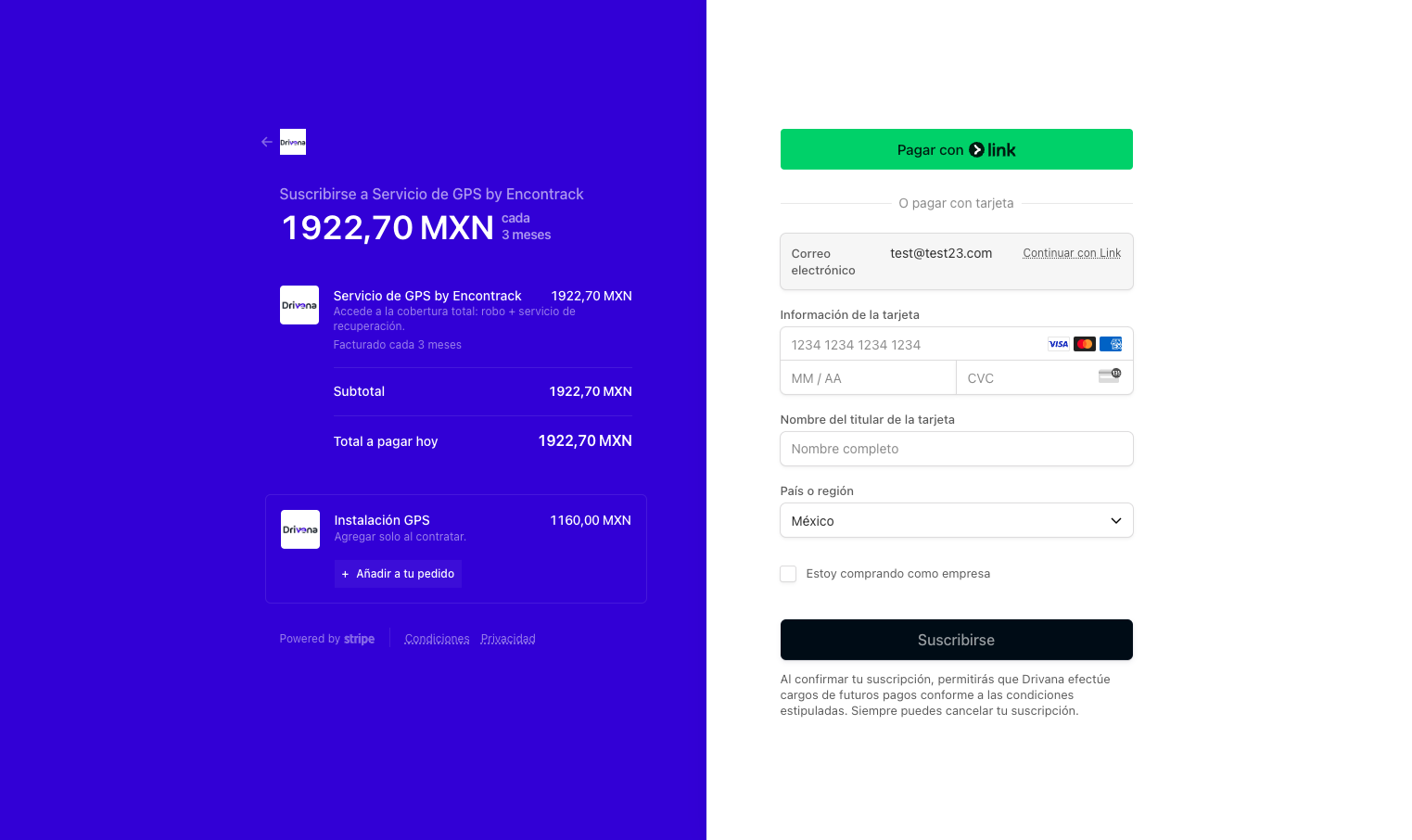Click the Drivana thumbnail beside Servicio de GPS
The image size is (1412, 840).
299,305
